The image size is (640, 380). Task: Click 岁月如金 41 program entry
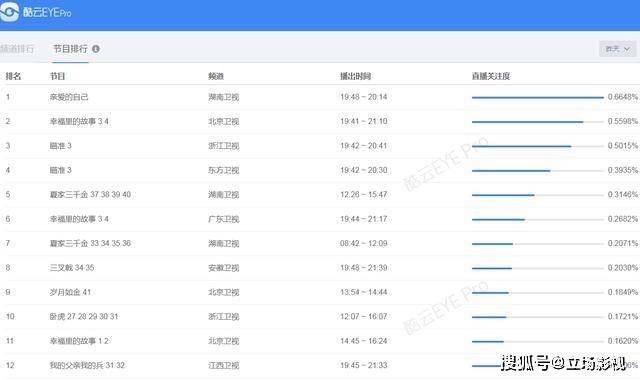pos(70,292)
